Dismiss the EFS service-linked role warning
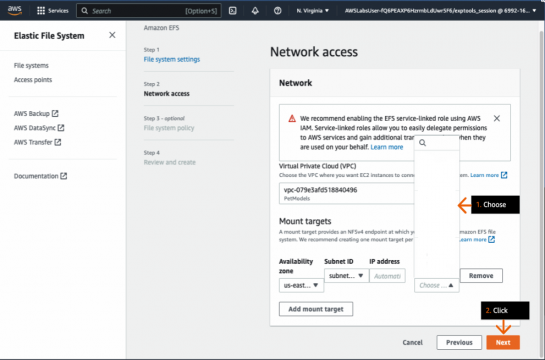Screen dimensions: 545x360 (497, 118)
